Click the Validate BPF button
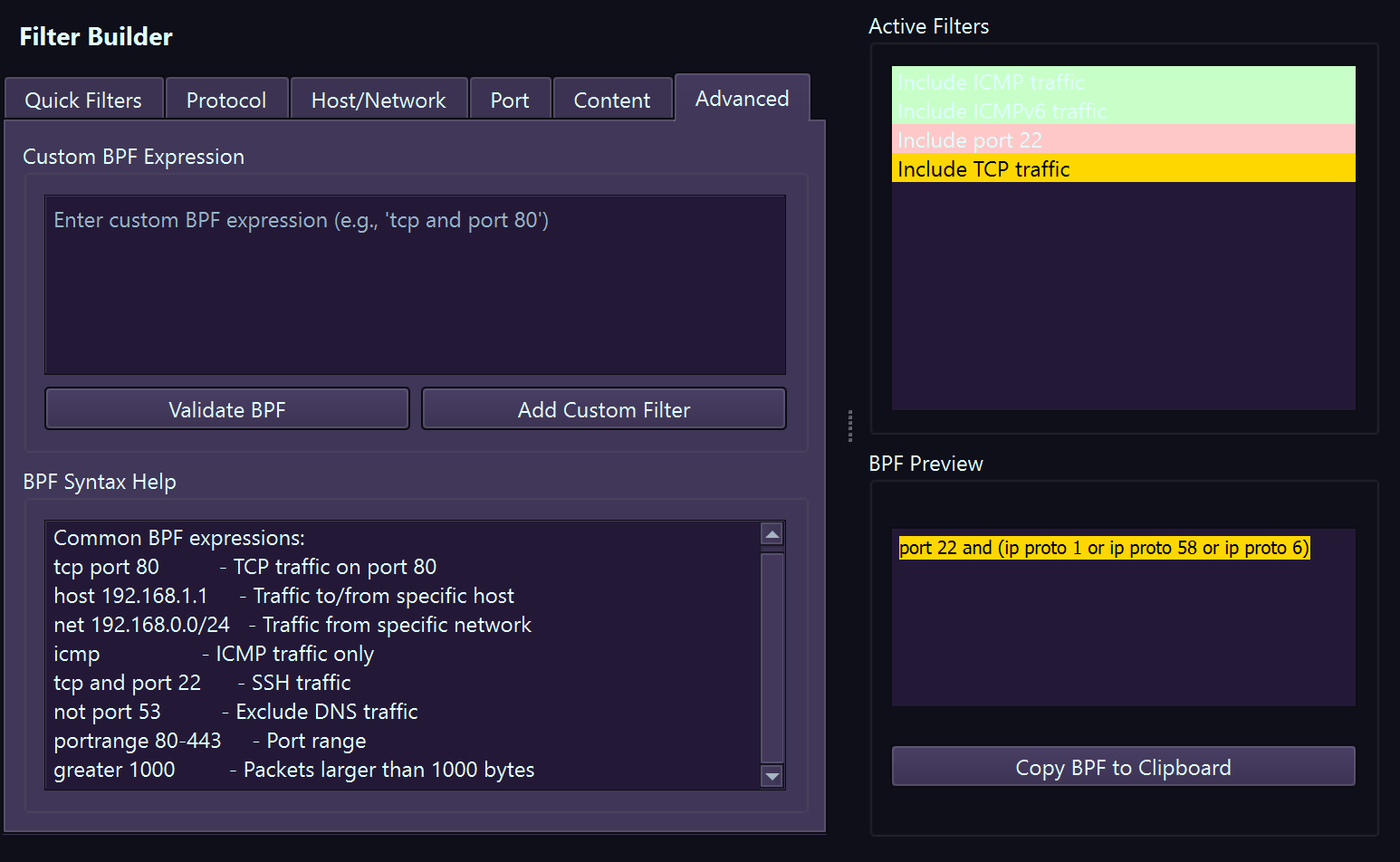The image size is (1400, 862). (226, 408)
